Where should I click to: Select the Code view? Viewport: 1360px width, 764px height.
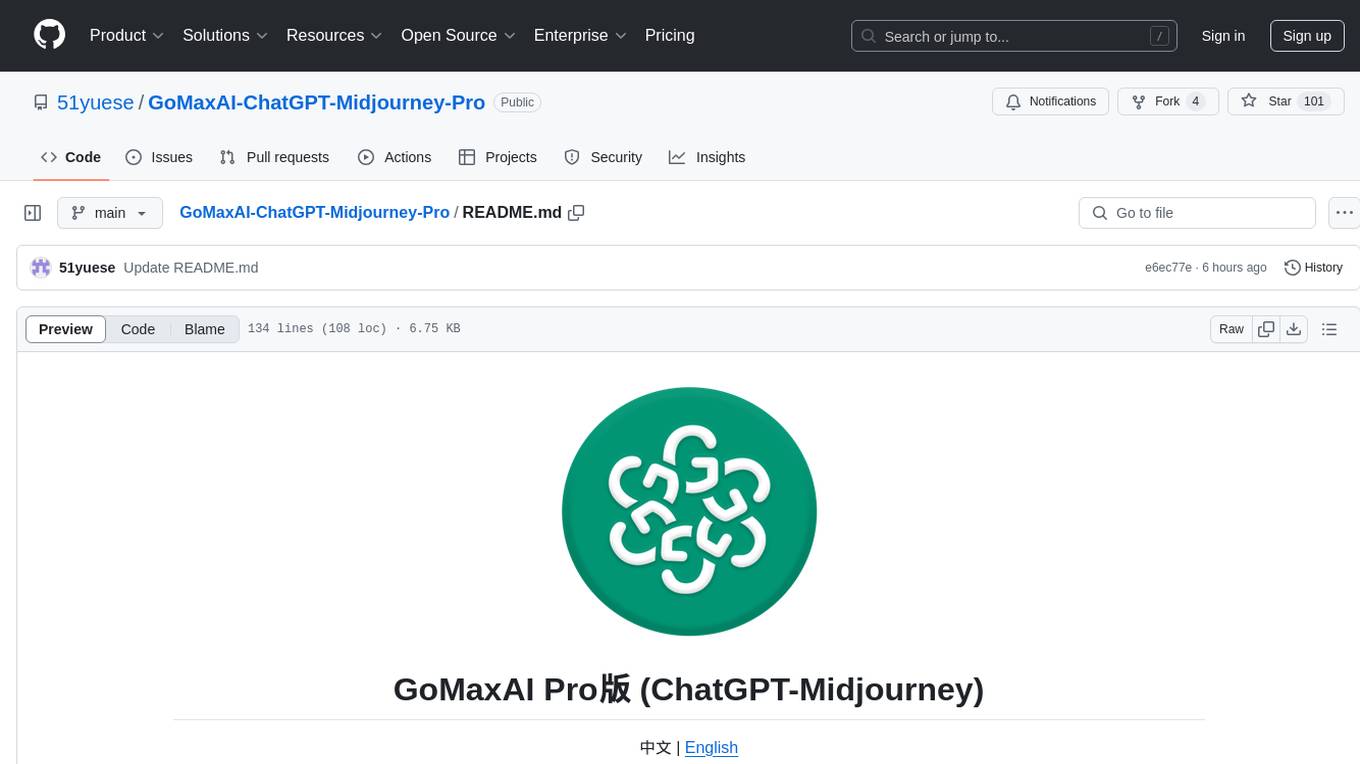138,329
